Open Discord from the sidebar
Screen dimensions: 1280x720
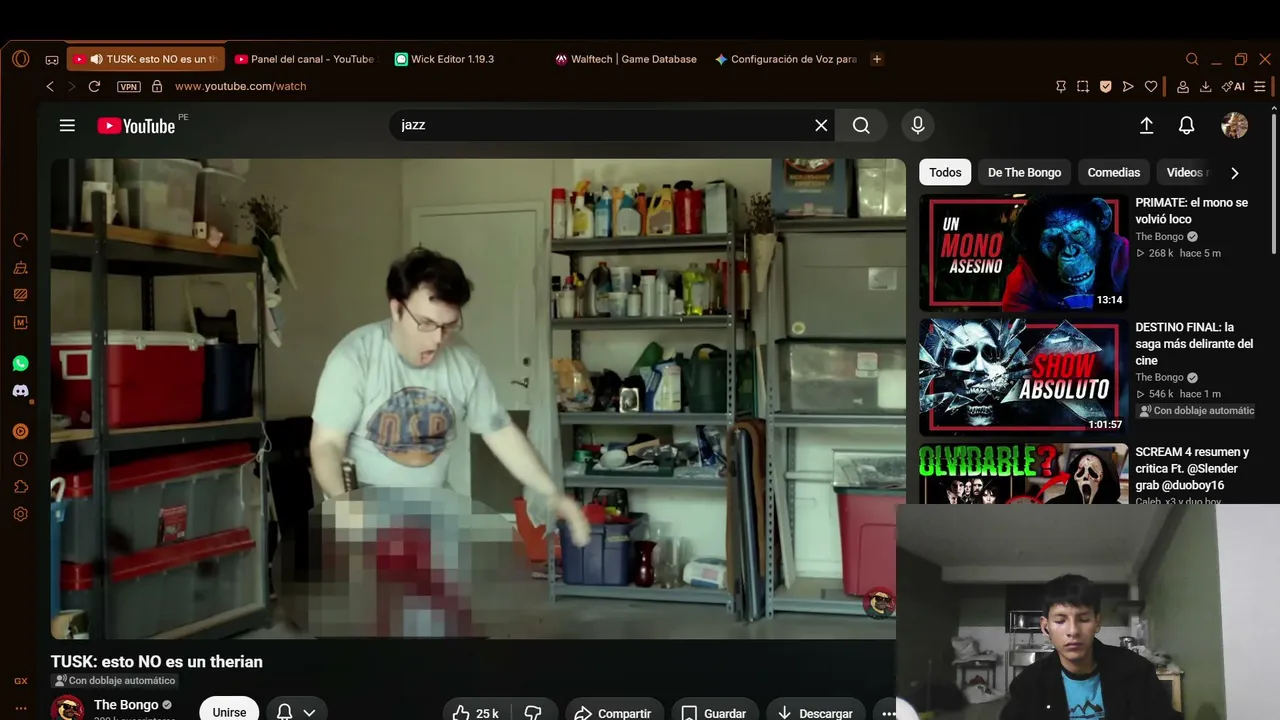pos(20,391)
